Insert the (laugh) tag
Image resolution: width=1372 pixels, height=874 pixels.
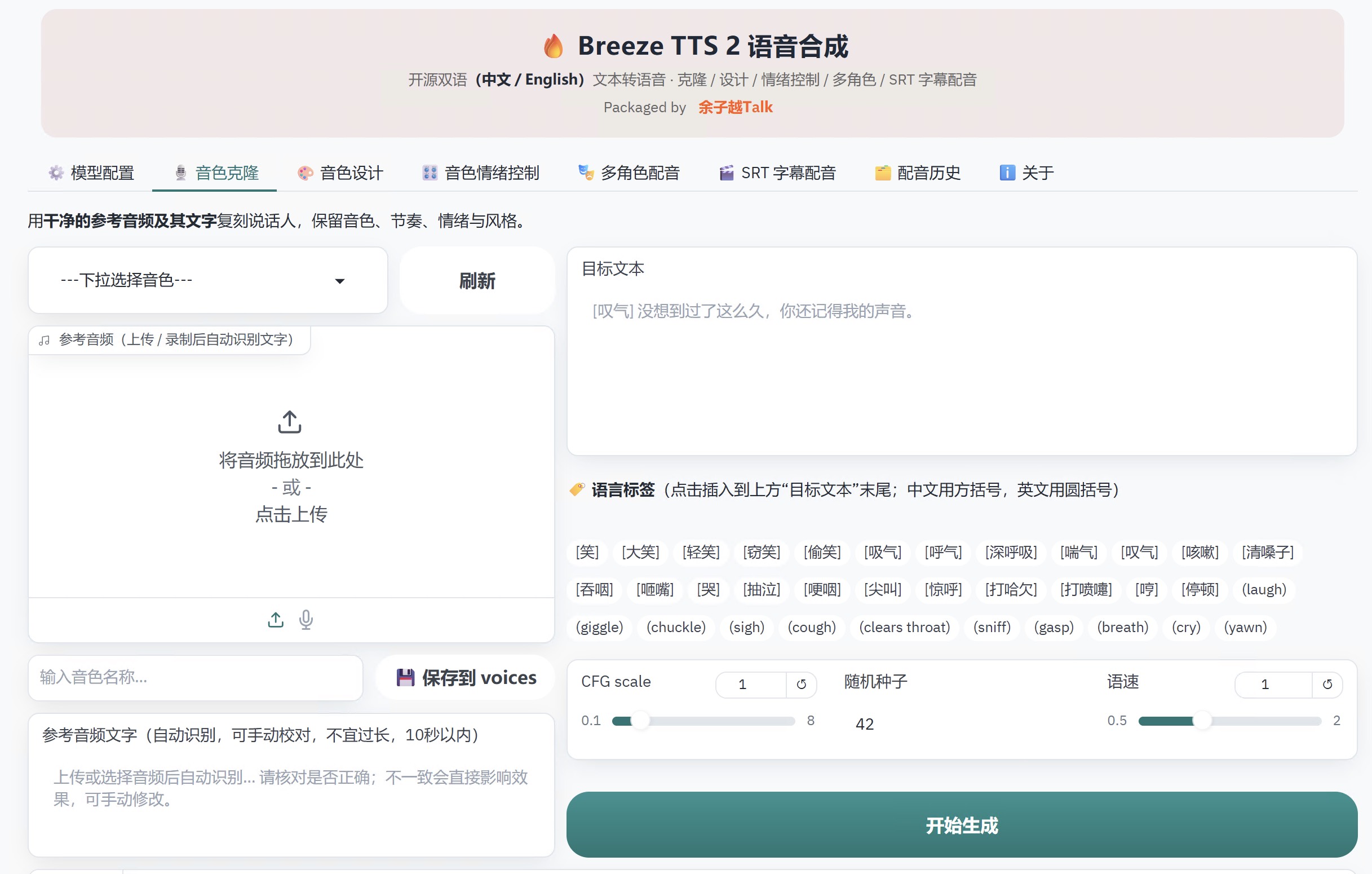(1264, 589)
